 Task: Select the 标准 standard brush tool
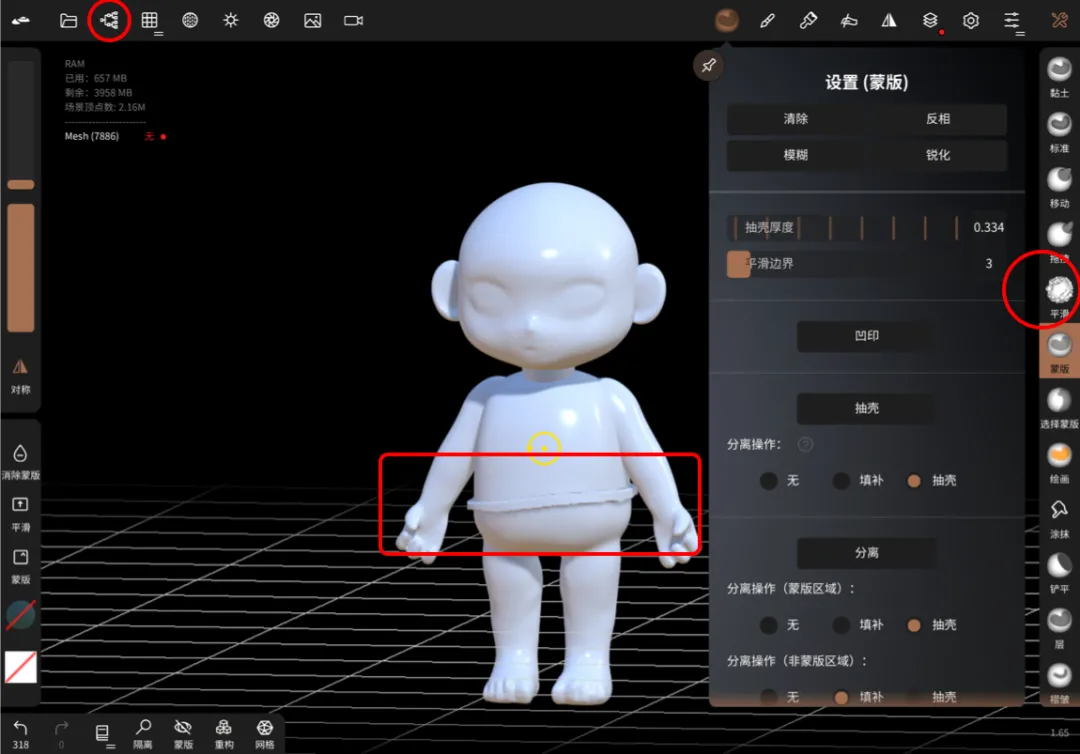1059,132
